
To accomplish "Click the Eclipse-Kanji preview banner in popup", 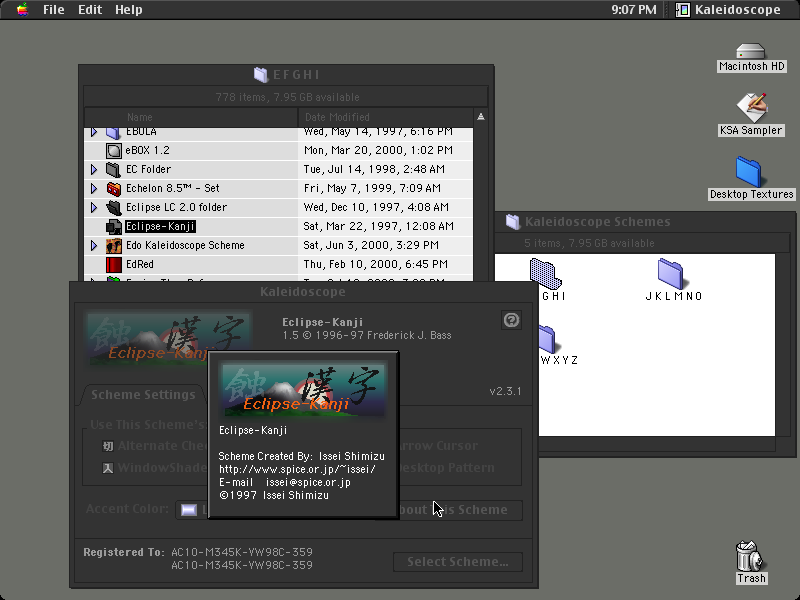I will tap(303, 391).
